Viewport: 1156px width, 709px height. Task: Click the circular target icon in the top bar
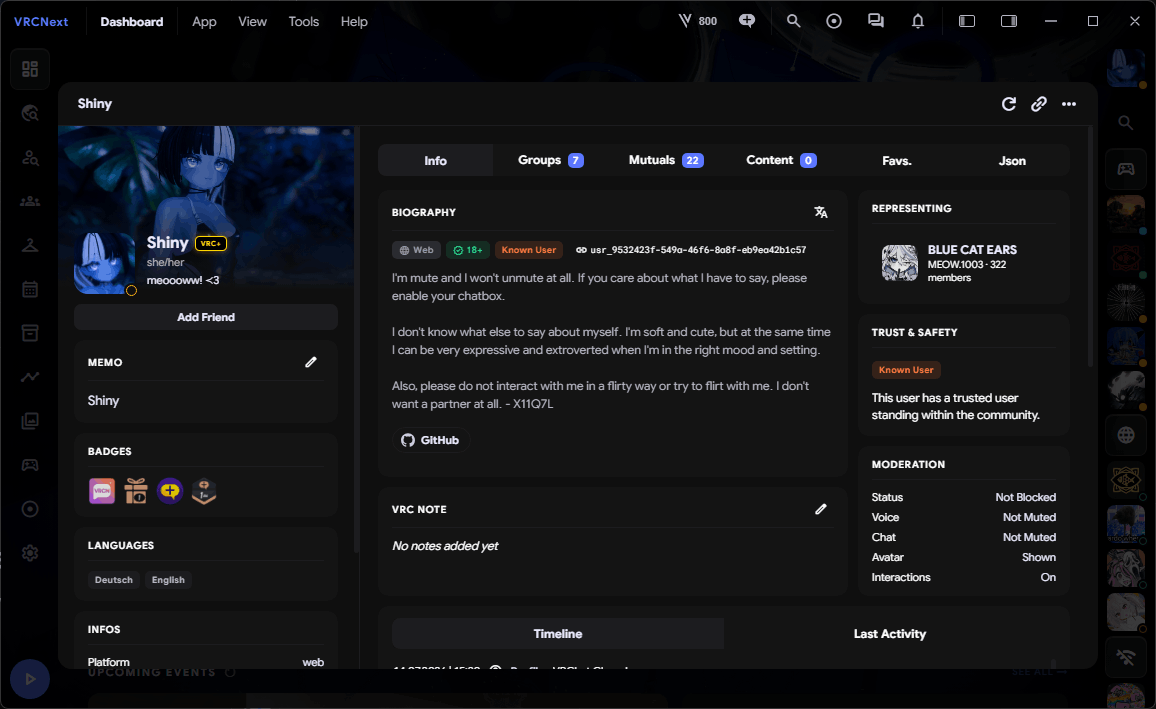pos(834,21)
